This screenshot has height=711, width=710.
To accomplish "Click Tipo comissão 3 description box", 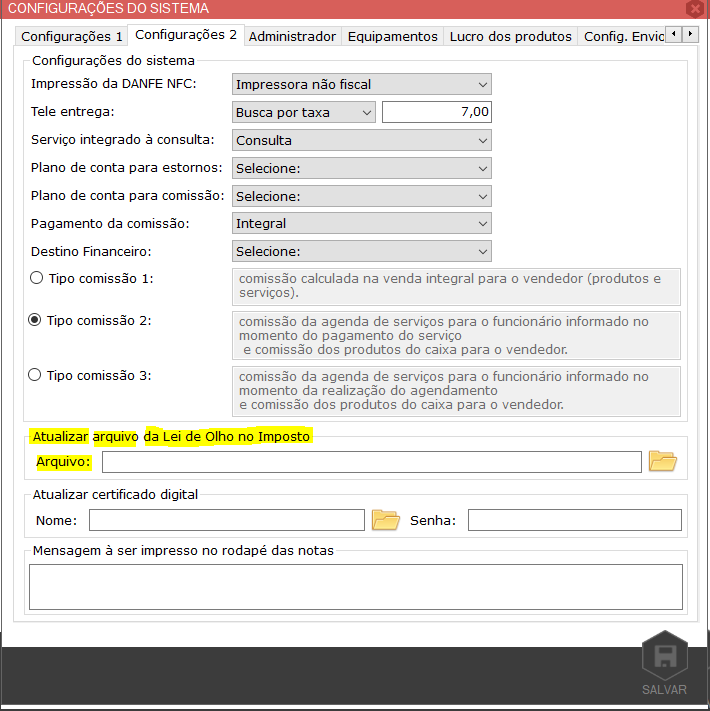I will pos(456,391).
